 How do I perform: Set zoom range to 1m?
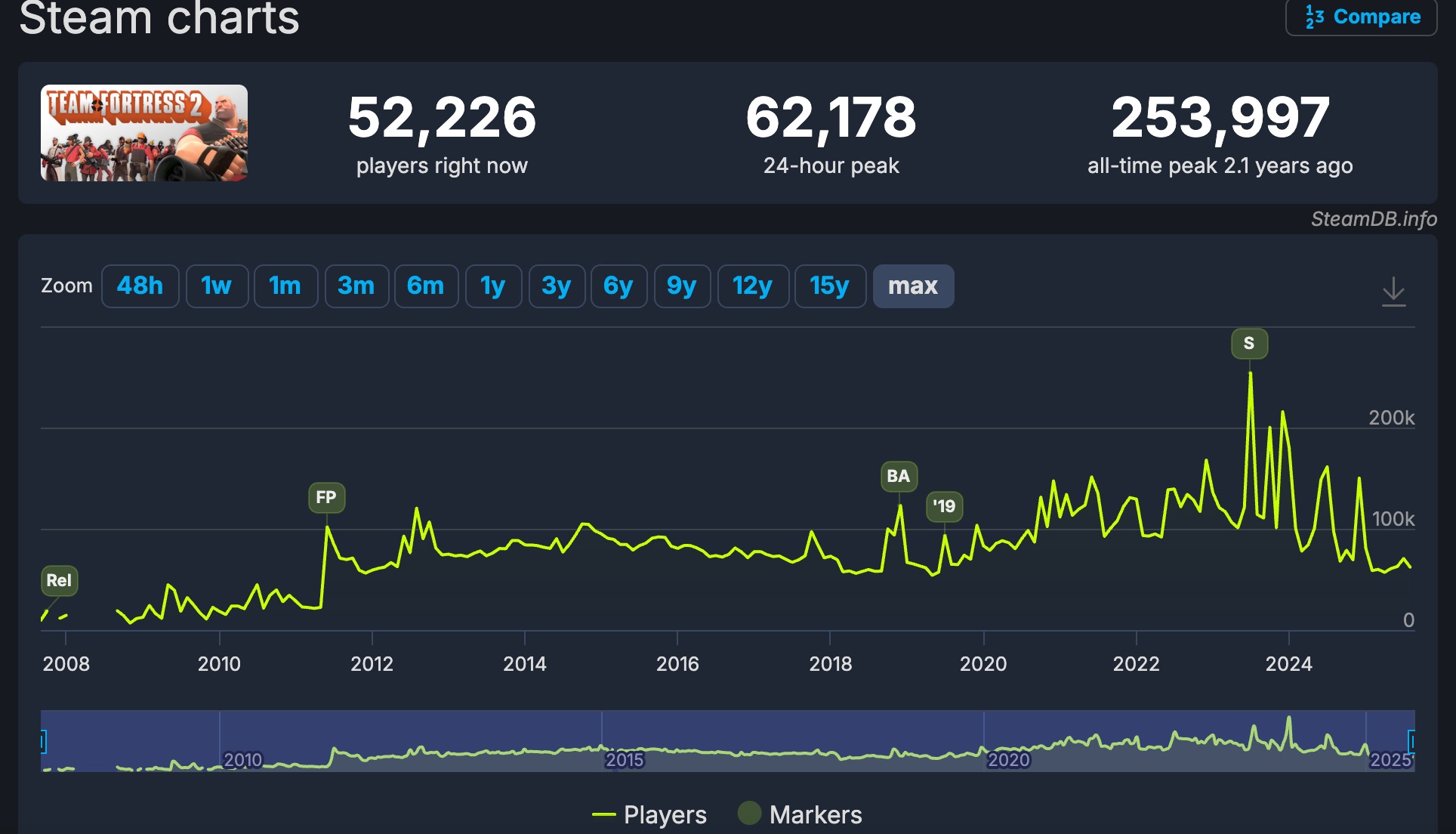285,286
